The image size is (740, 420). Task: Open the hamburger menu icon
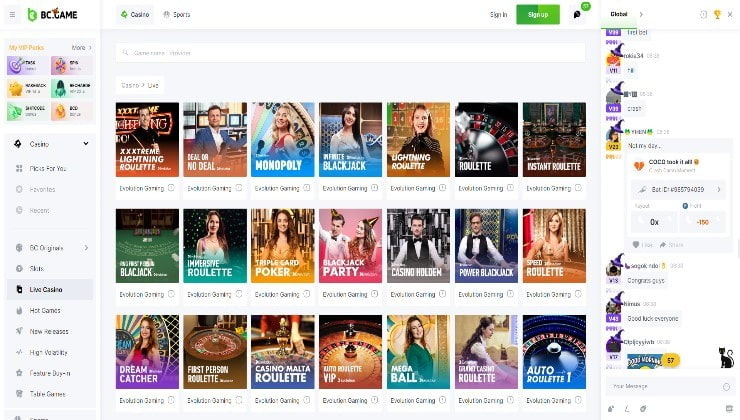(13, 15)
